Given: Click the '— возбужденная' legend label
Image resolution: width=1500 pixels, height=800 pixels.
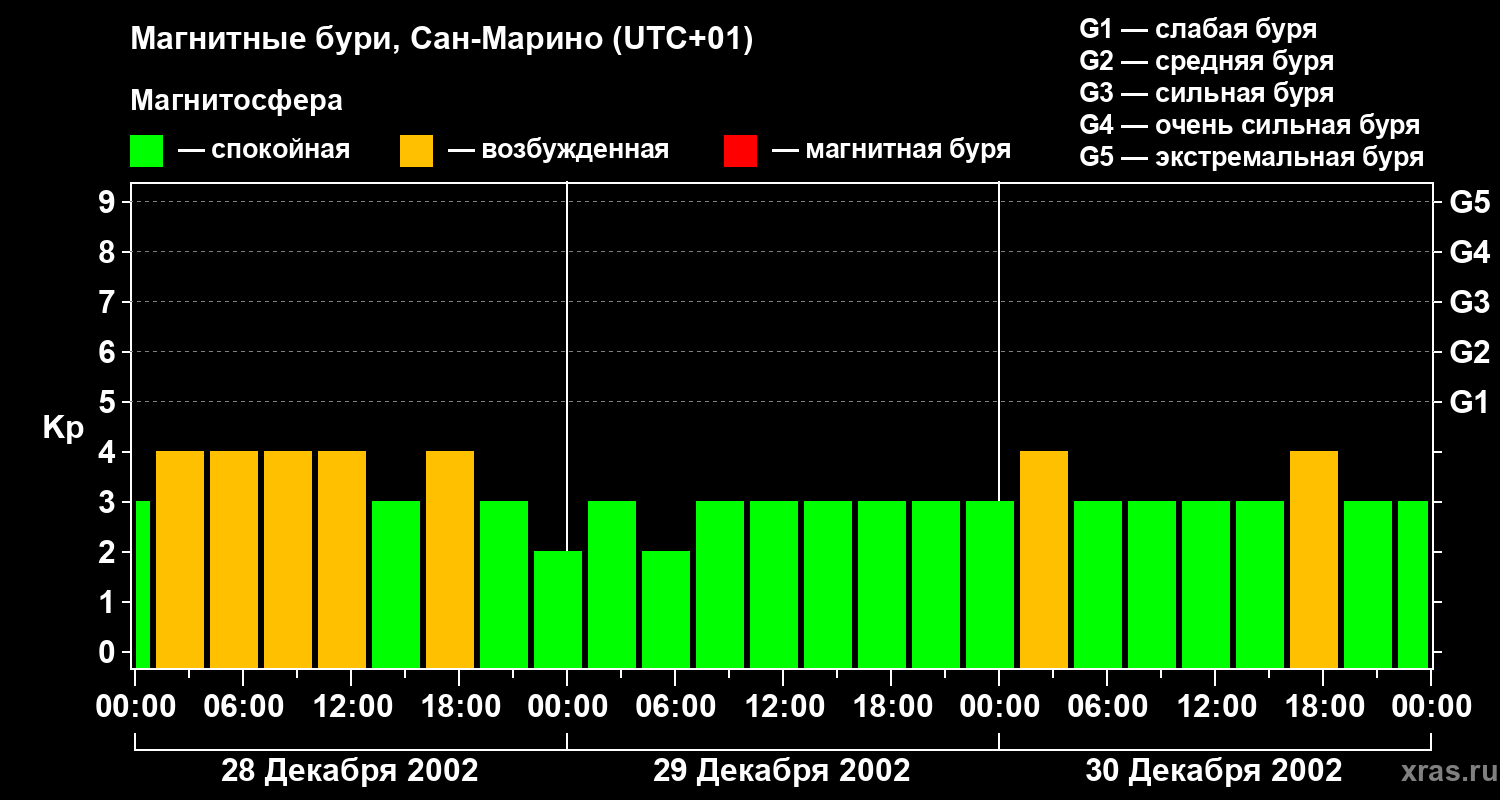Looking at the screenshot, I should (558, 151).
